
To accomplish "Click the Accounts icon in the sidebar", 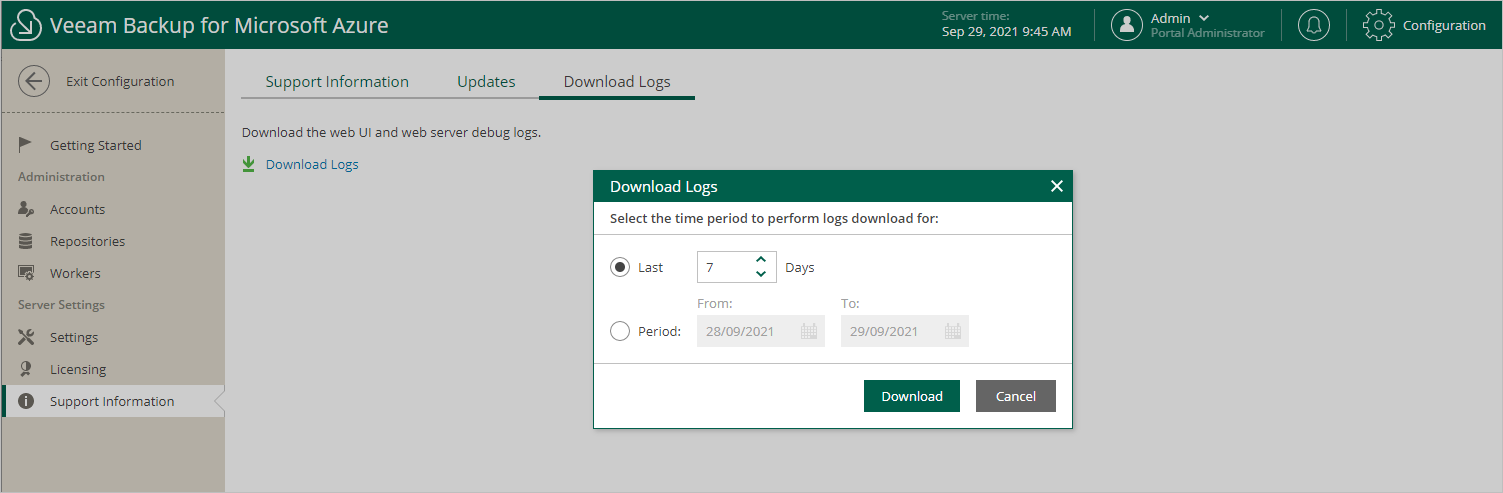I will (x=26, y=209).
